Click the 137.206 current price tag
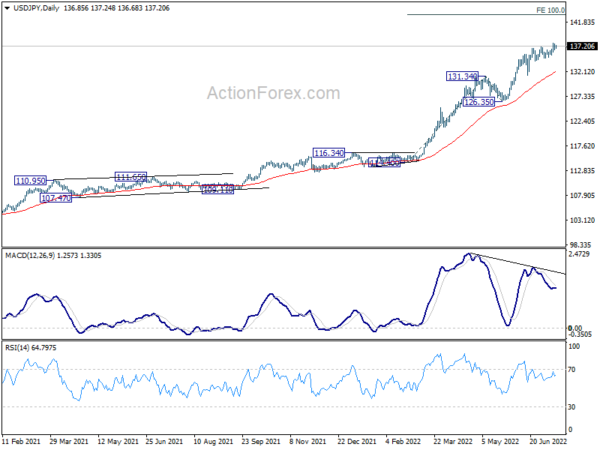Screen dimensions: 600x450 click(582, 46)
